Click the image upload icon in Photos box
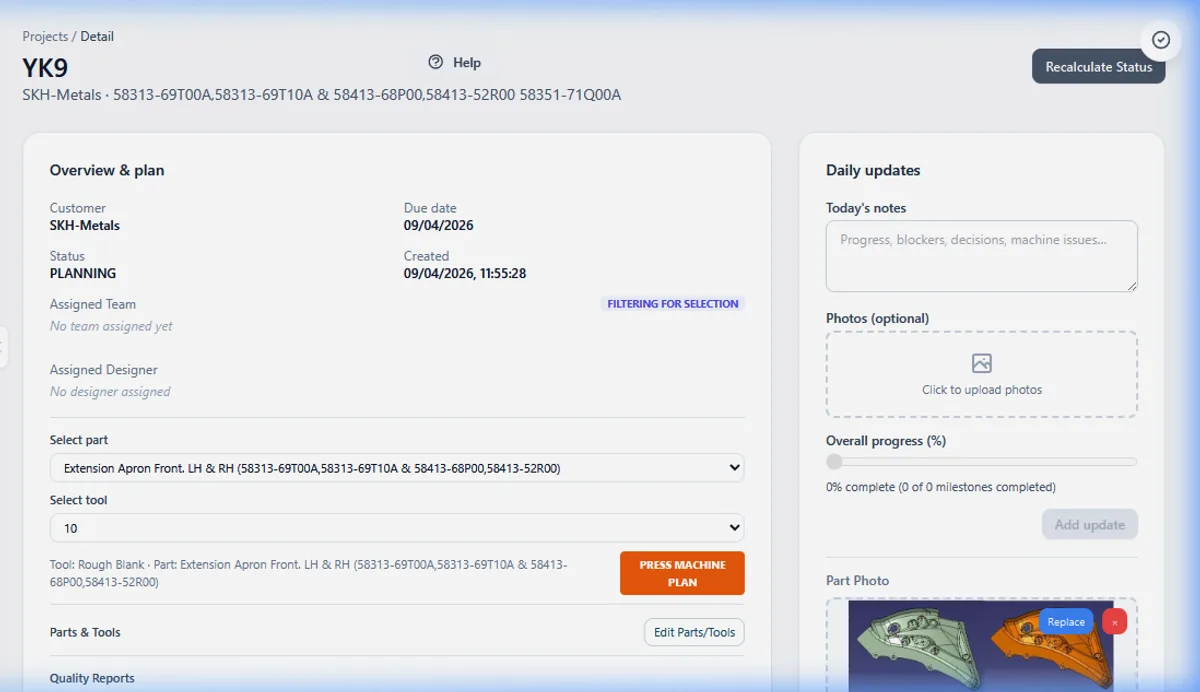 [x=982, y=363]
